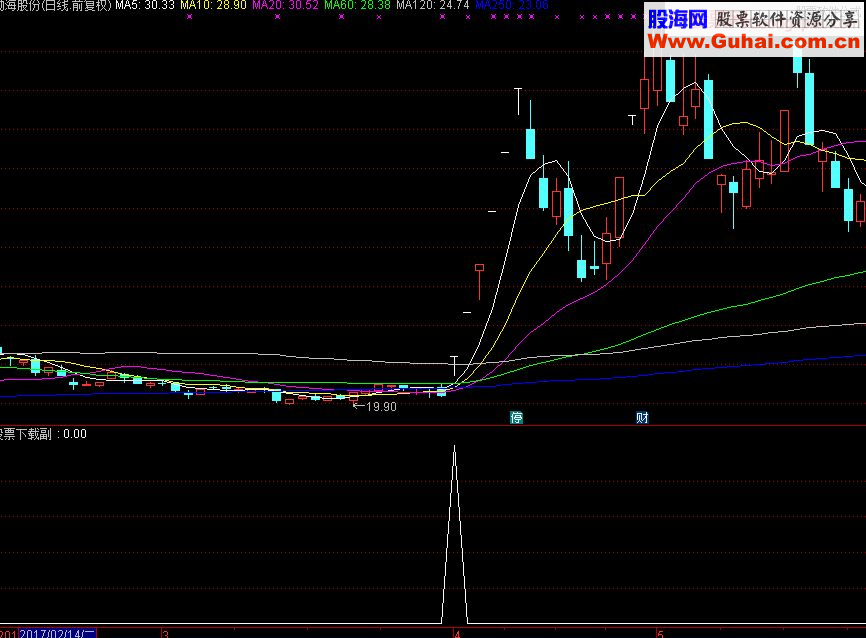Select the MA20: 30.52 indicator label
Image resolution: width=866 pixels, height=638 pixels.
click(285, 6)
